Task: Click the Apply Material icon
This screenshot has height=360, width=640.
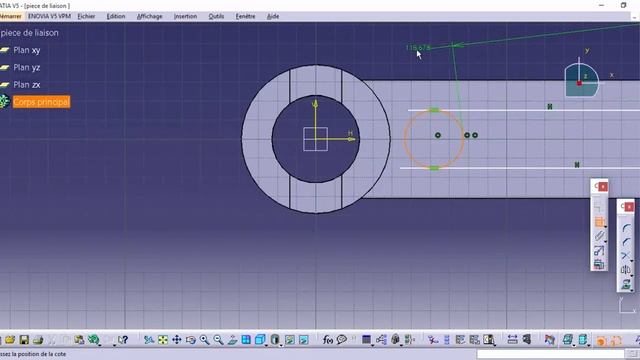Action: pyautogui.click(x=550, y=340)
